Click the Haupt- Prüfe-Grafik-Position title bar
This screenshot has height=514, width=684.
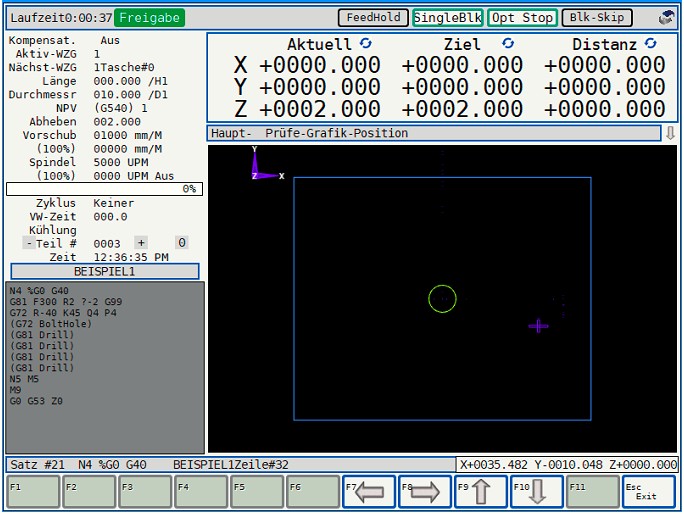tap(434, 133)
